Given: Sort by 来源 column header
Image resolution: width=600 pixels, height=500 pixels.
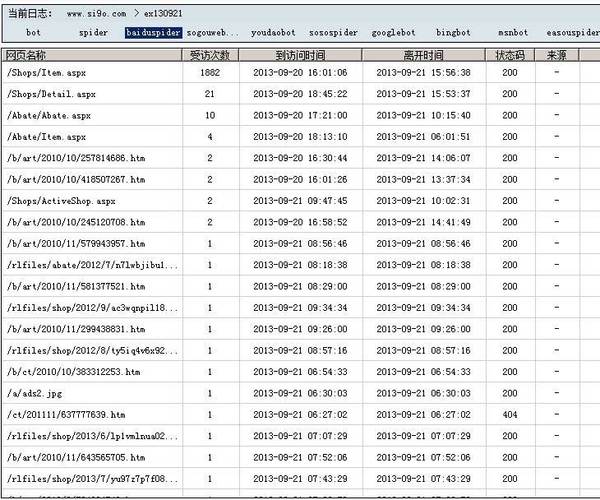Looking at the screenshot, I should pos(557,55).
